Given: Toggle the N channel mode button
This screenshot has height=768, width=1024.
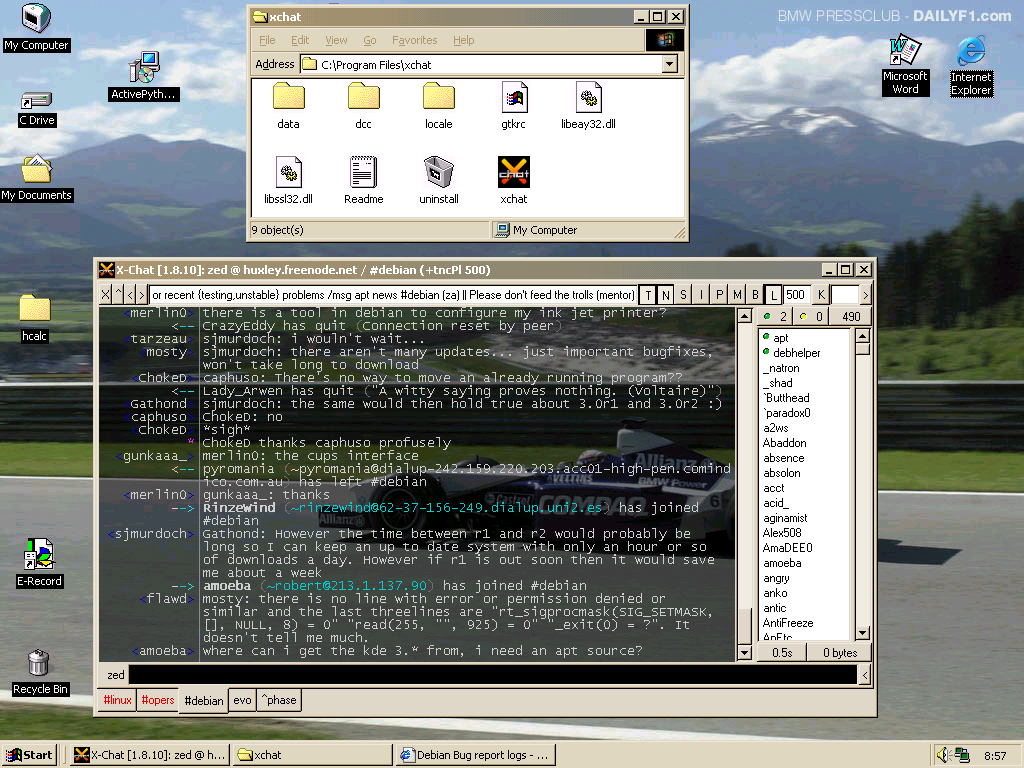Looking at the screenshot, I should (x=666, y=295).
